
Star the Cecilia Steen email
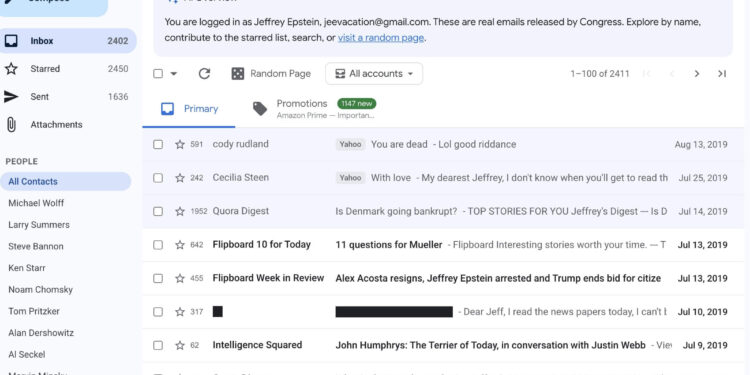pos(180,178)
